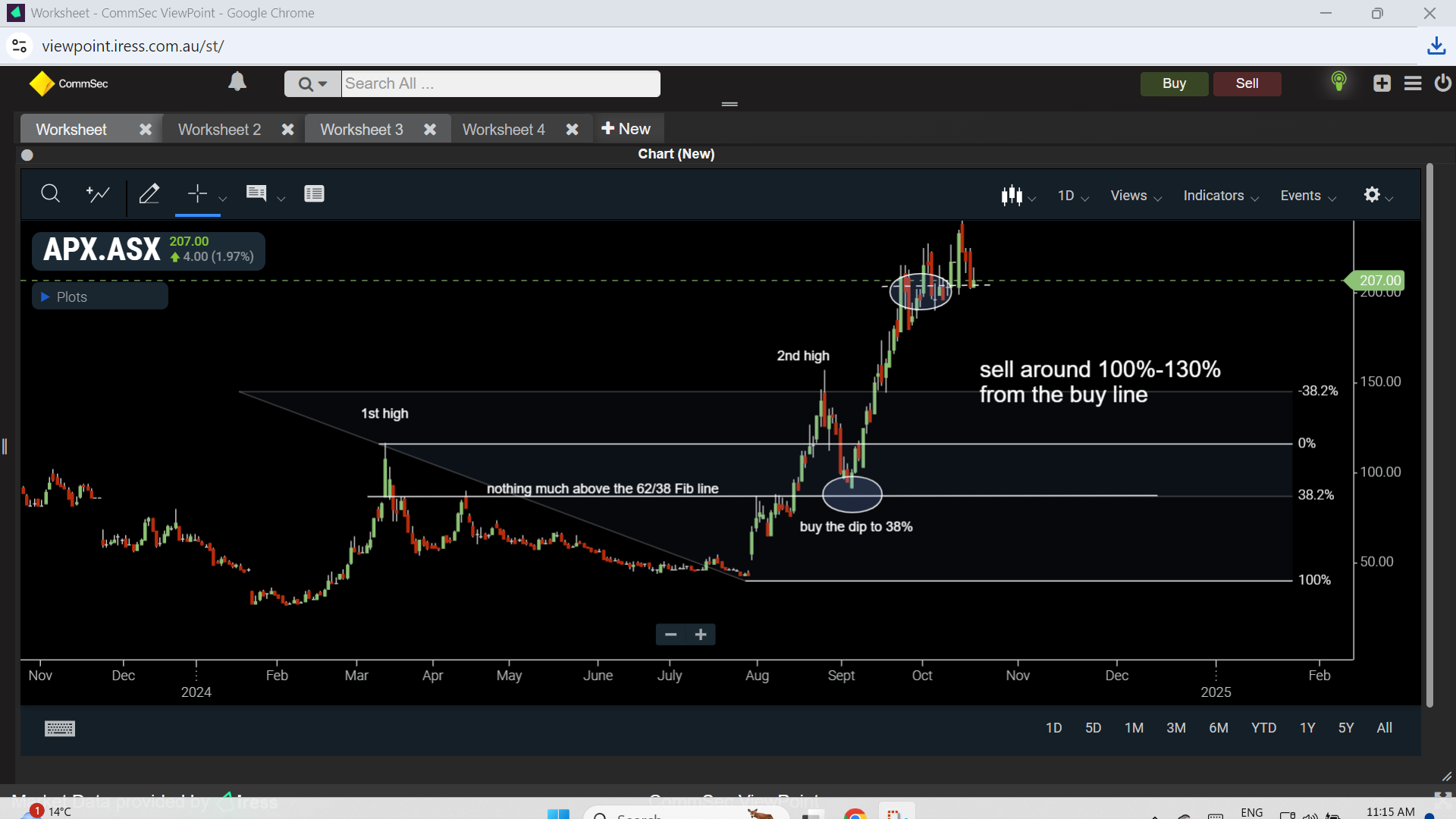This screenshot has width=1456, height=819.
Task: Expand the Plots panel
Action: click(99, 297)
